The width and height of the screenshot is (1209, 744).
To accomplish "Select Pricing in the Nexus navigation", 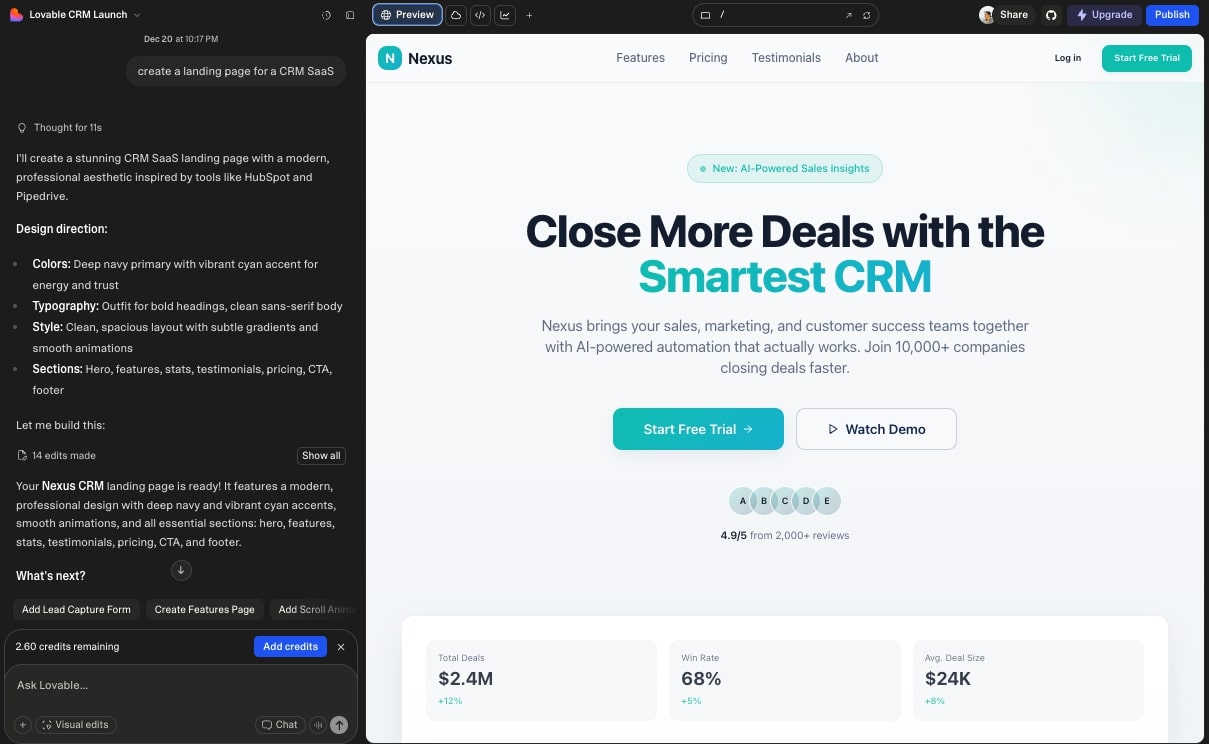I will click(708, 58).
